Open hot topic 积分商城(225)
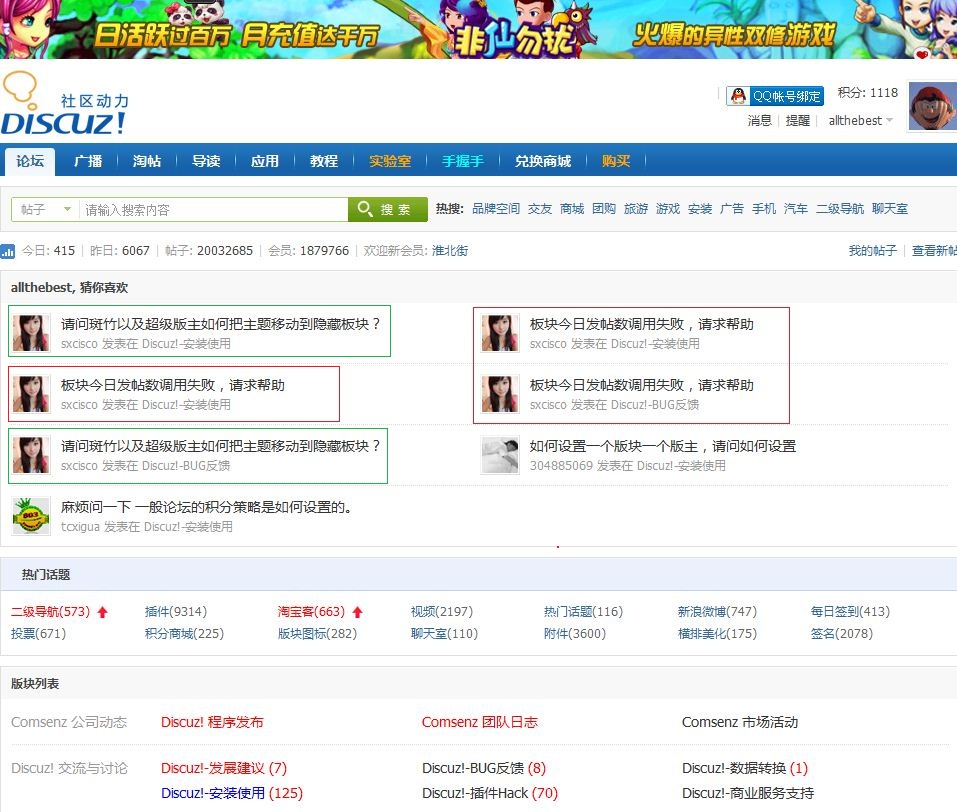 [x=184, y=634]
